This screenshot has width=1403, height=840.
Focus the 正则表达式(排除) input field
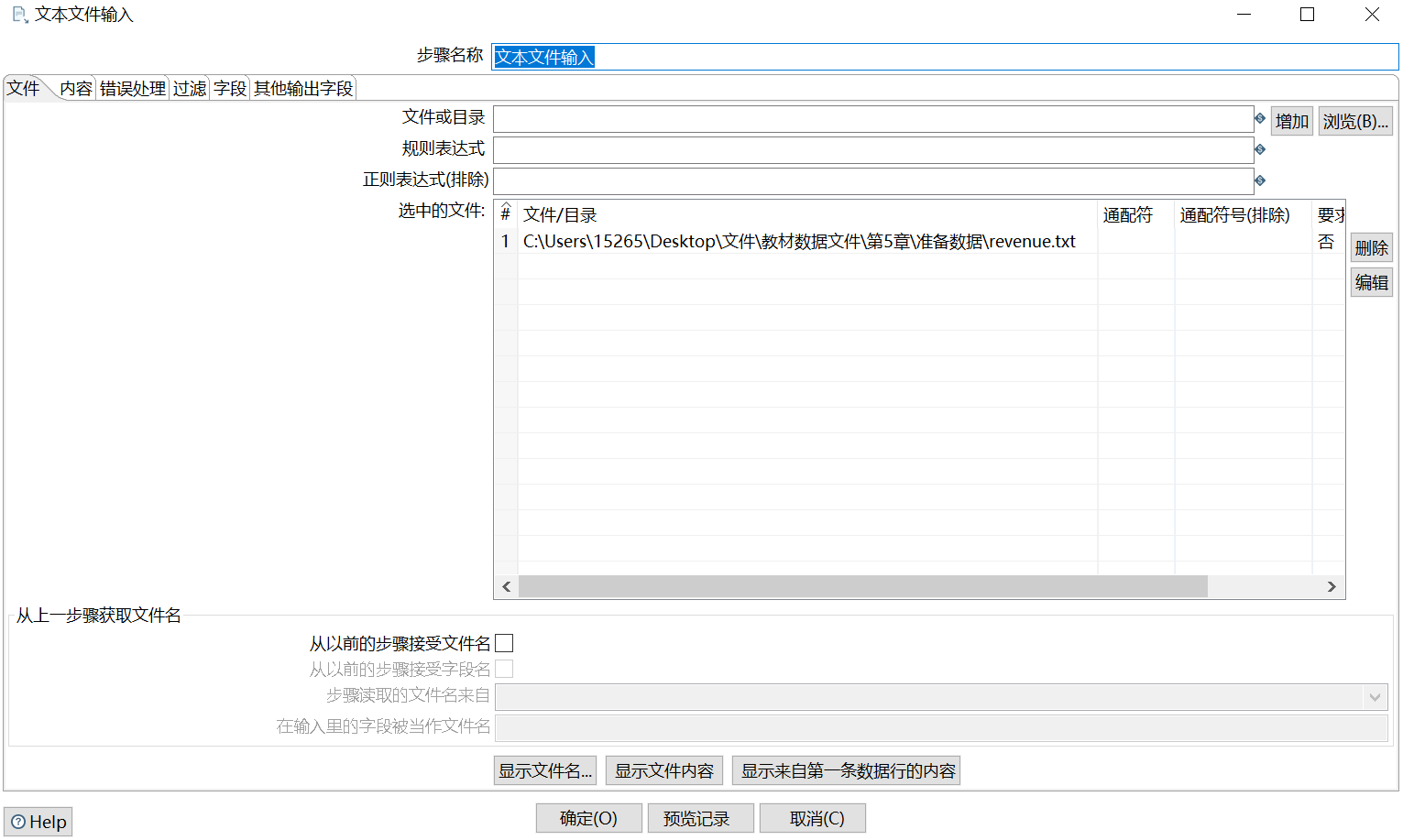873,181
